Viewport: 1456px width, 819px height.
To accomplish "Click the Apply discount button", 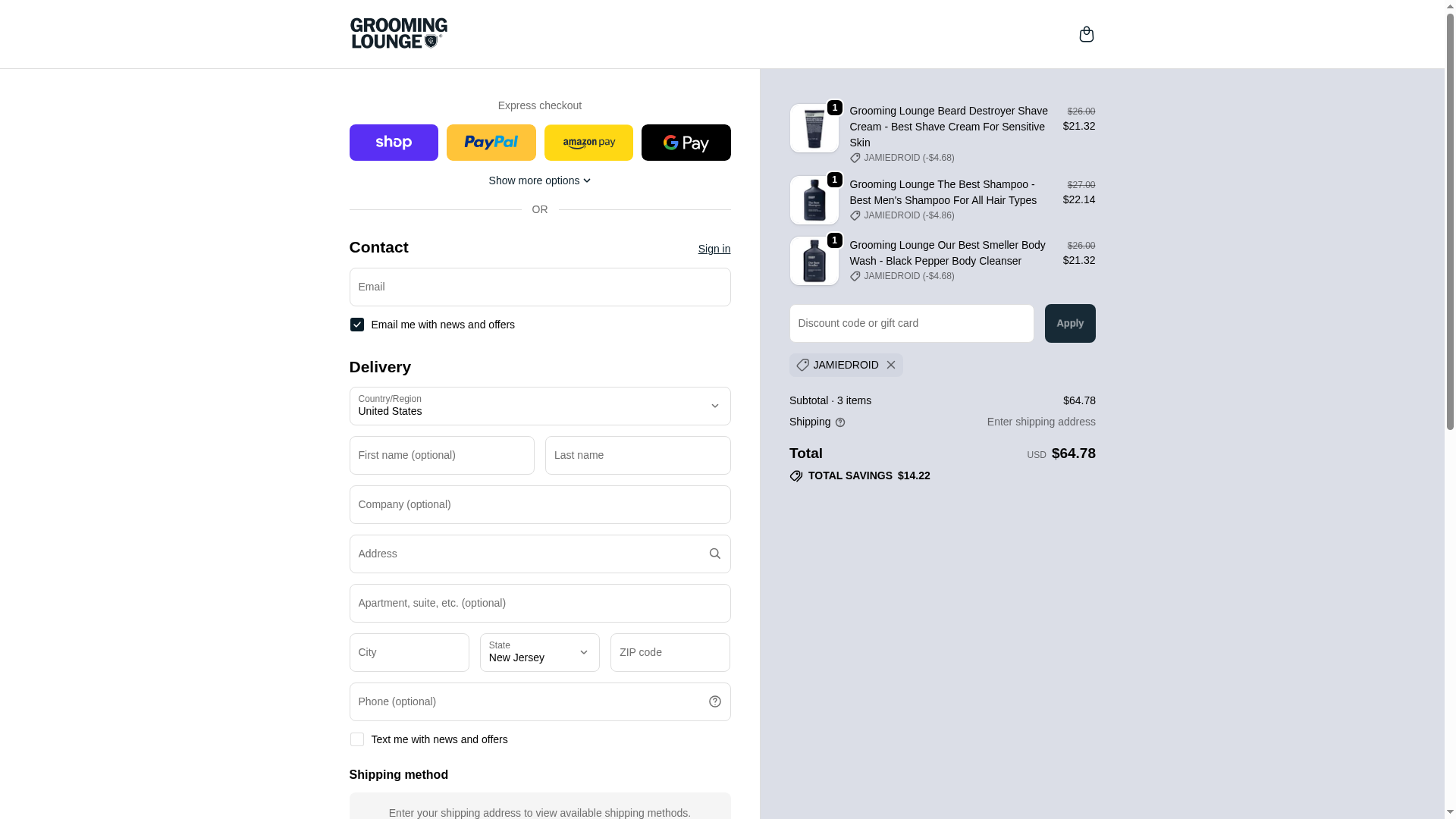I will (1069, 323).
